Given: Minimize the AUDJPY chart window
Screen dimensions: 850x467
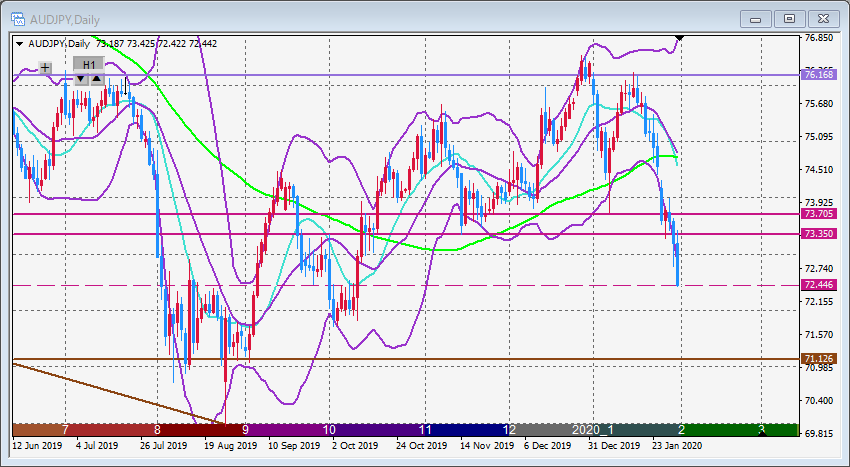Looking at the screenshot, I should tap(755, 20).
